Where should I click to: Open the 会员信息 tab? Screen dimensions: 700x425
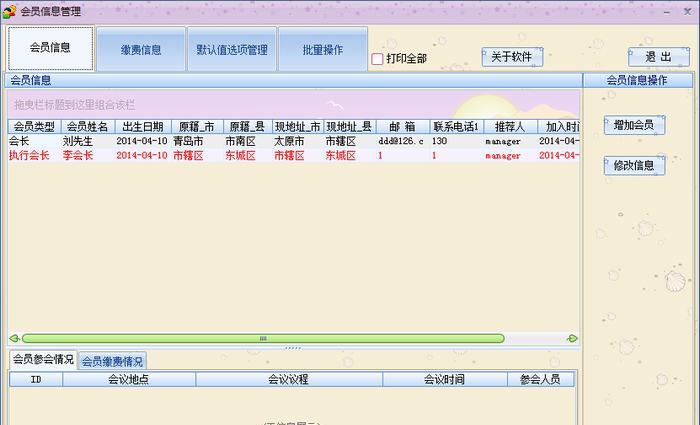(50, 48)
